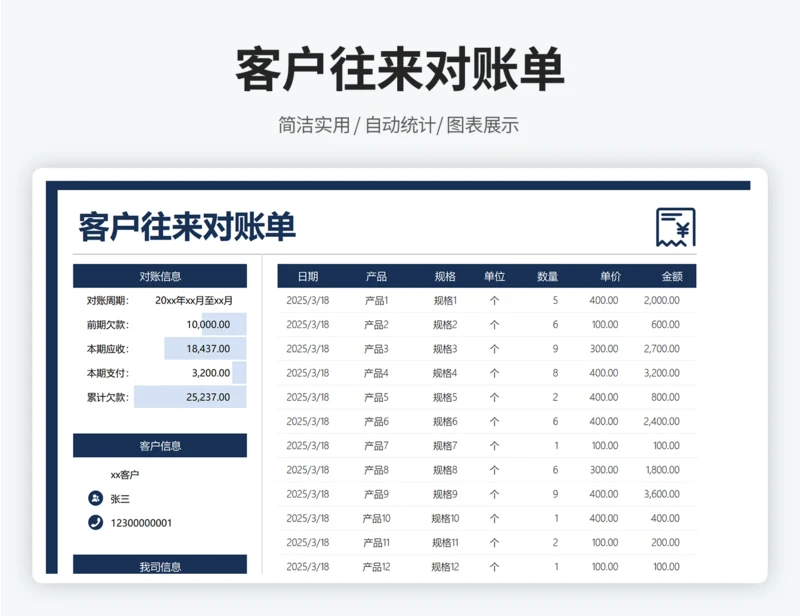This screenshot has width=800, height=616.
Task: Click the 规格10 cell in the table
Action: [445, 518]
